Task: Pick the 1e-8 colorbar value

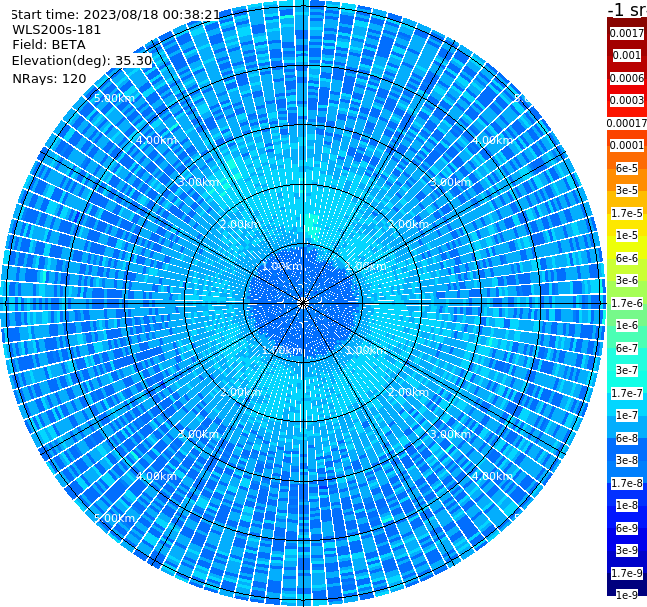Action: coord(627,505)
